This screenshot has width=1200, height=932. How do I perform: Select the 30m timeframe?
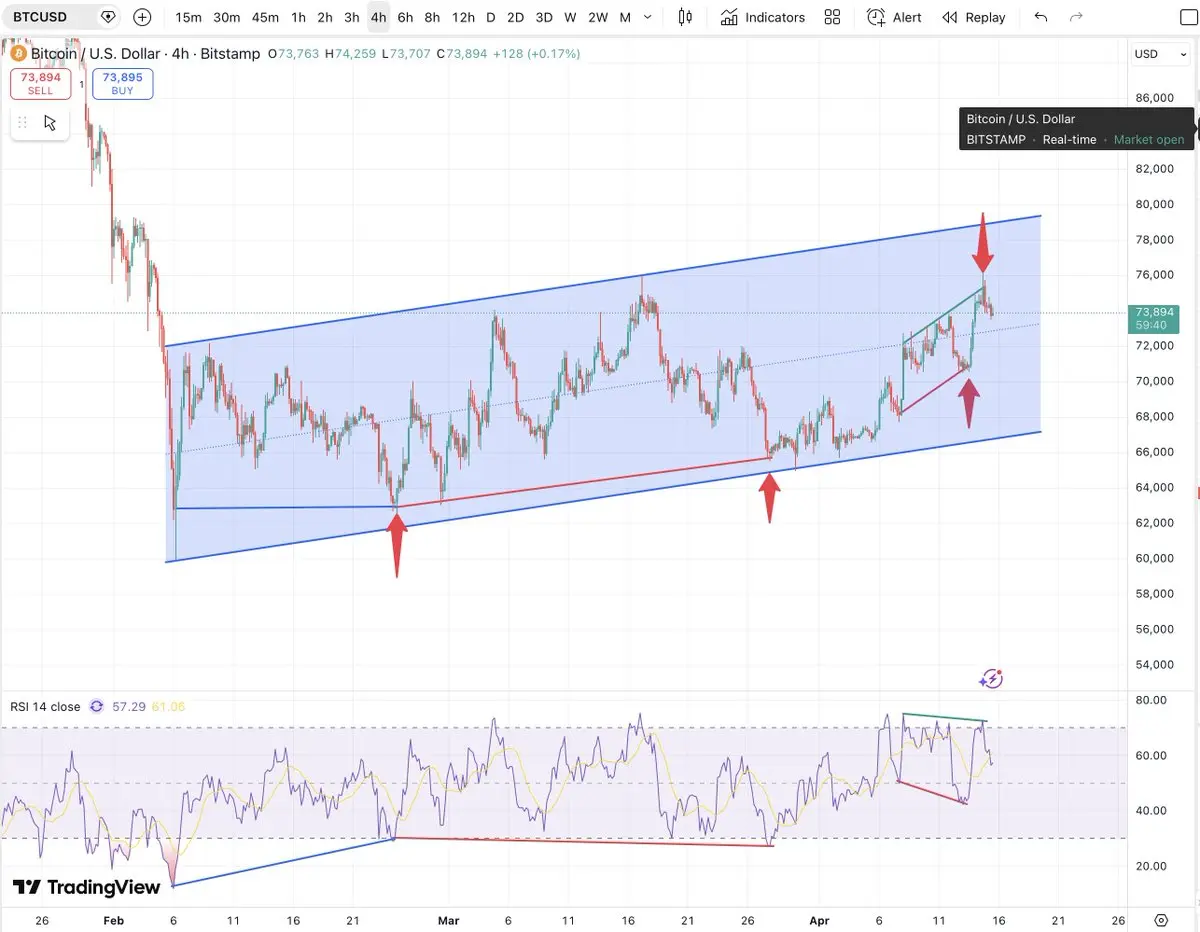[227, 17]
